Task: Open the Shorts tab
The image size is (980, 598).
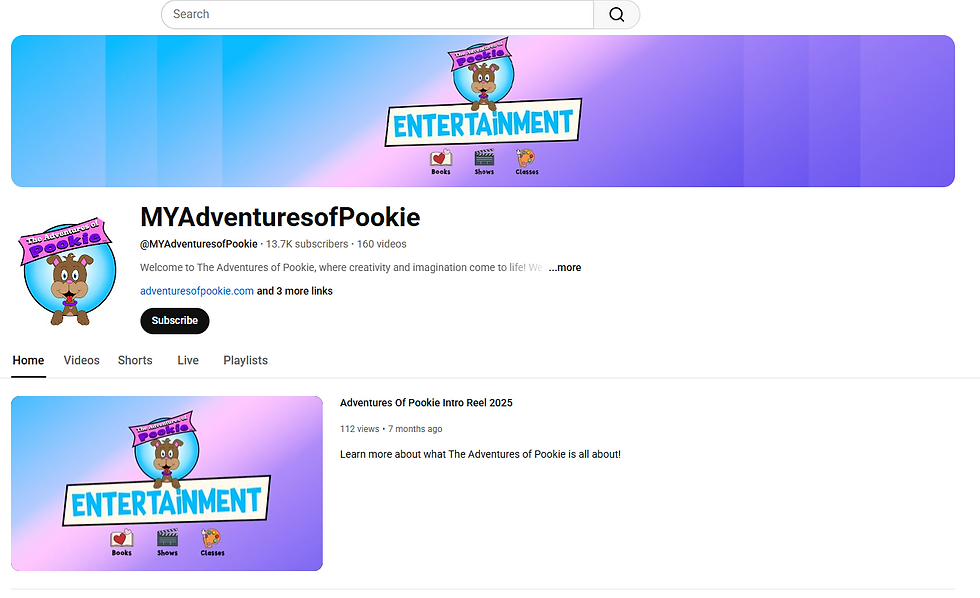Action: click(x=135, y=361)
